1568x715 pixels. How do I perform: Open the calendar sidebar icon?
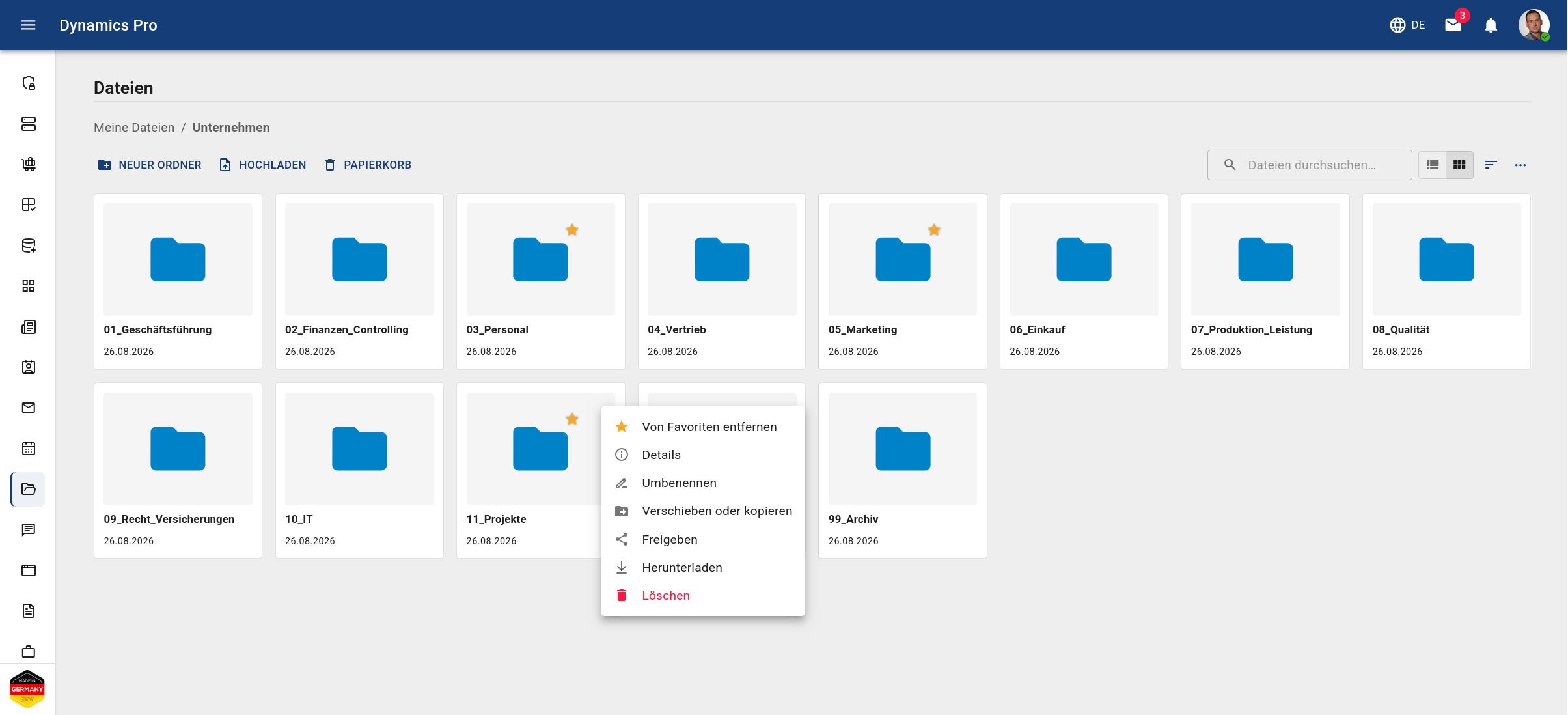(x=29, y=449)
